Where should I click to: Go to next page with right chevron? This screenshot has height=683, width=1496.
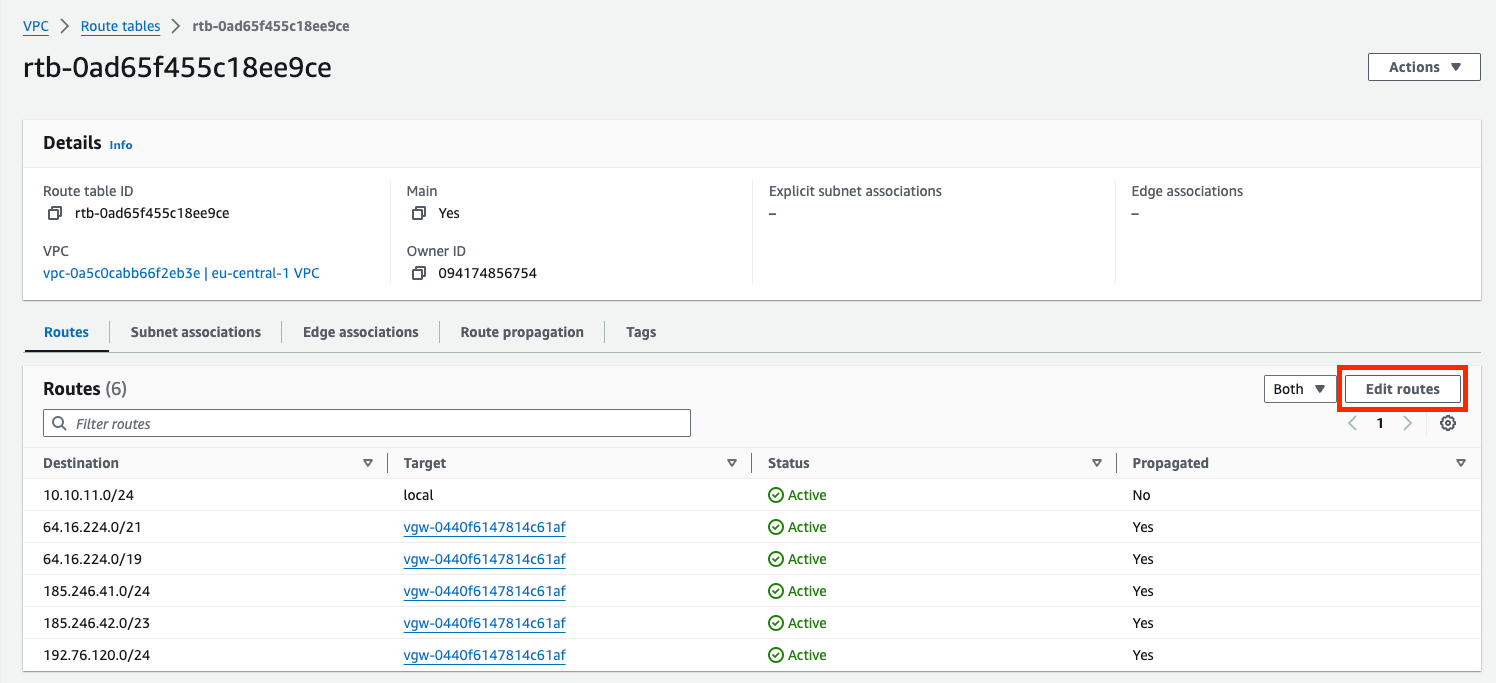pos(1408,423)
